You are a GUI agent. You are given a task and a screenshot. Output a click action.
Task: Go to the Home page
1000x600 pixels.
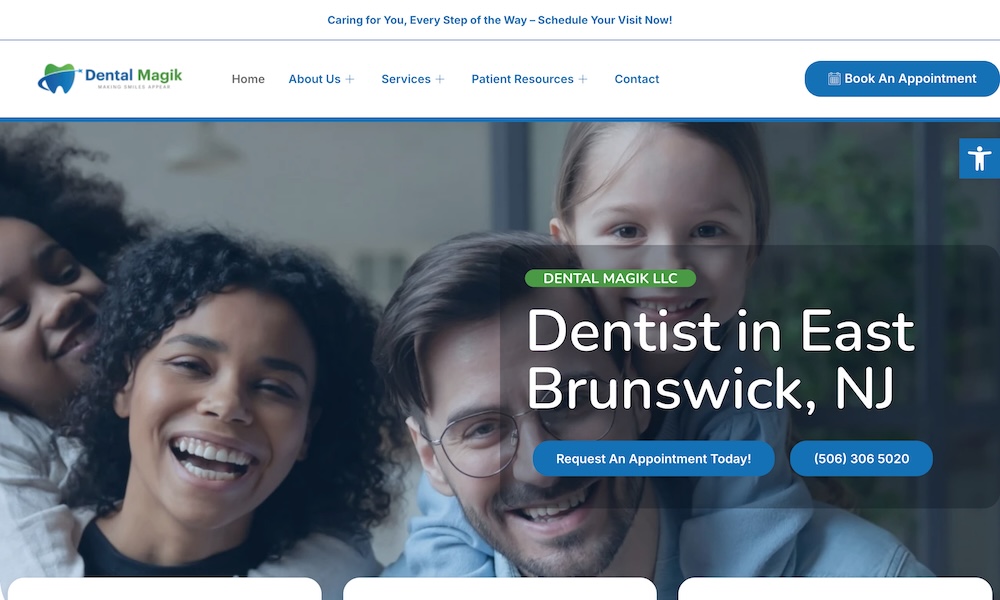point(248,79)
